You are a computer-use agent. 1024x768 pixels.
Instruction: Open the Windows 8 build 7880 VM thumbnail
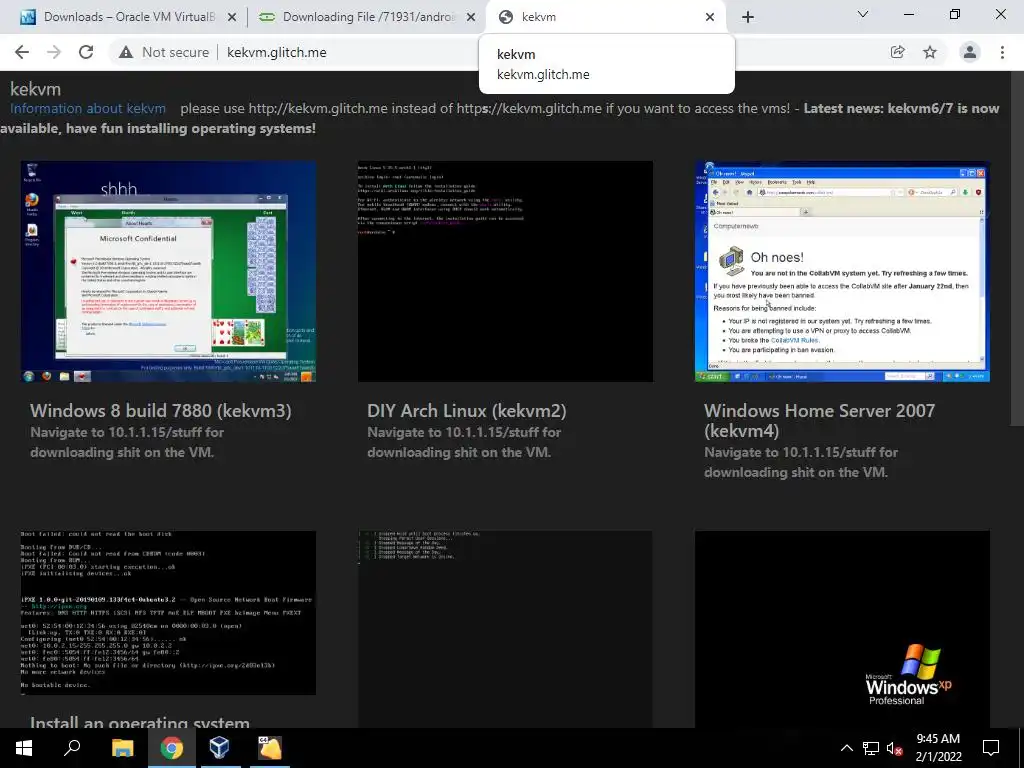tap(168, 271)
